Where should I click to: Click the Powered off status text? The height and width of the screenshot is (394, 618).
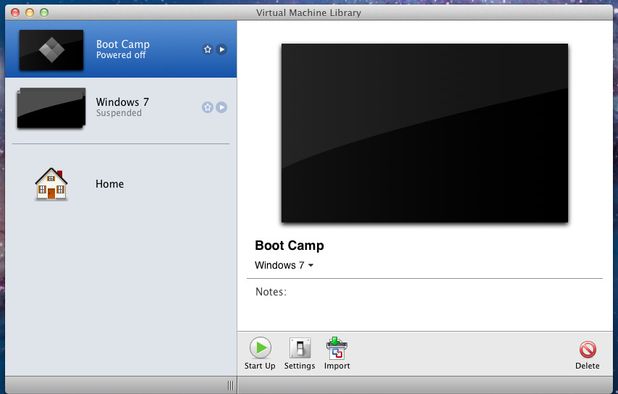121,55
